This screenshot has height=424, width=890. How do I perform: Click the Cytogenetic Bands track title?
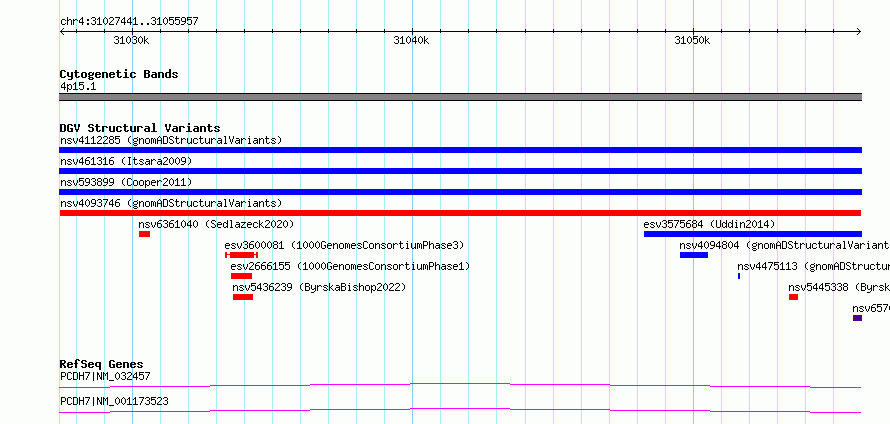(x=119, y=74)
